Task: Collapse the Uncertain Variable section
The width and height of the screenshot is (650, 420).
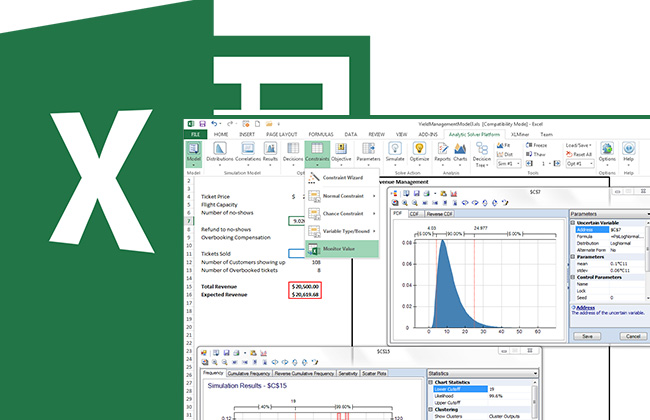Action: (x=573, y=223)
